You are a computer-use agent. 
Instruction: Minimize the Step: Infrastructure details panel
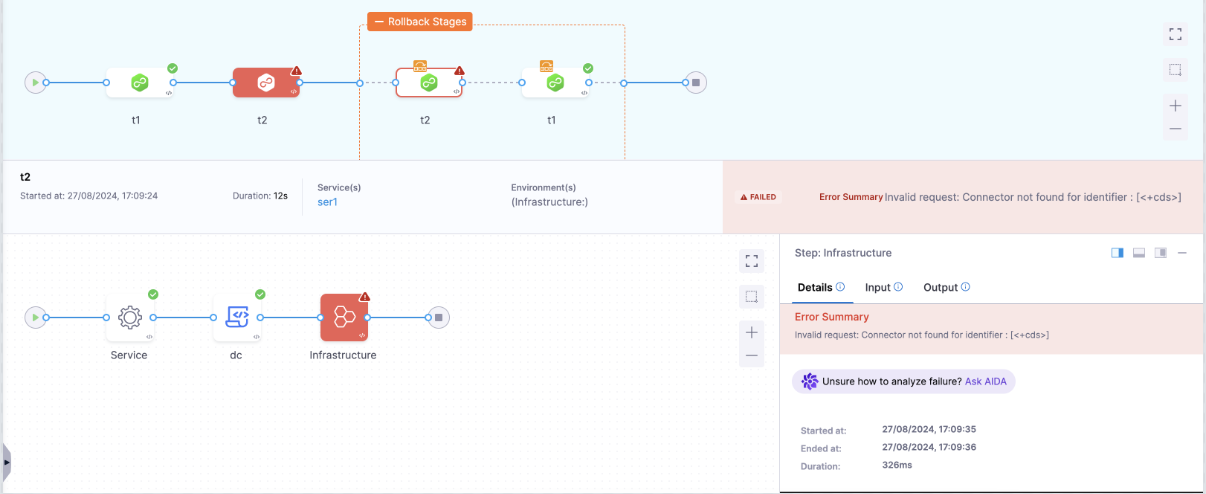point(1182,253)
